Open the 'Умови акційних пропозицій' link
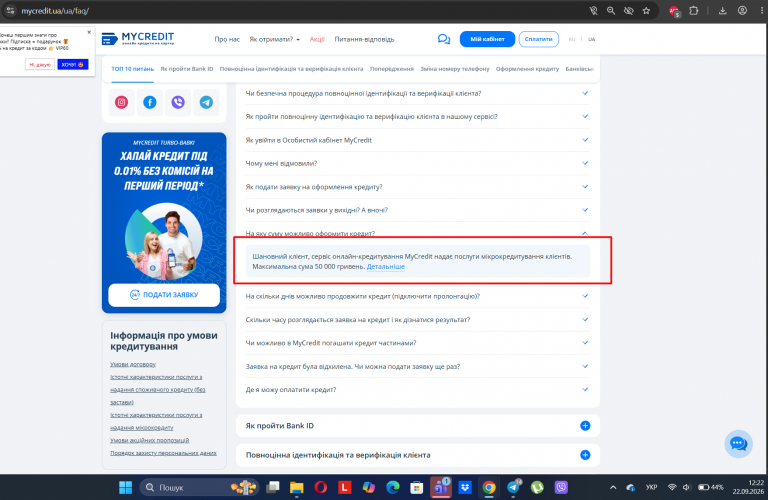The width and height of the screenshot is (768, 500). 149,440
